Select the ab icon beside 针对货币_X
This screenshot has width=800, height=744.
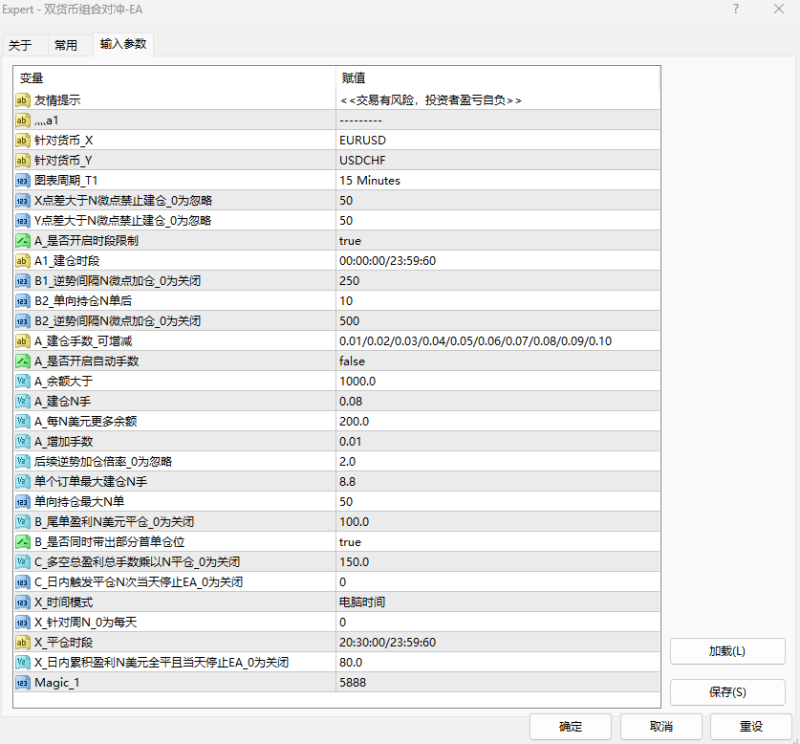tap(21, 140)
